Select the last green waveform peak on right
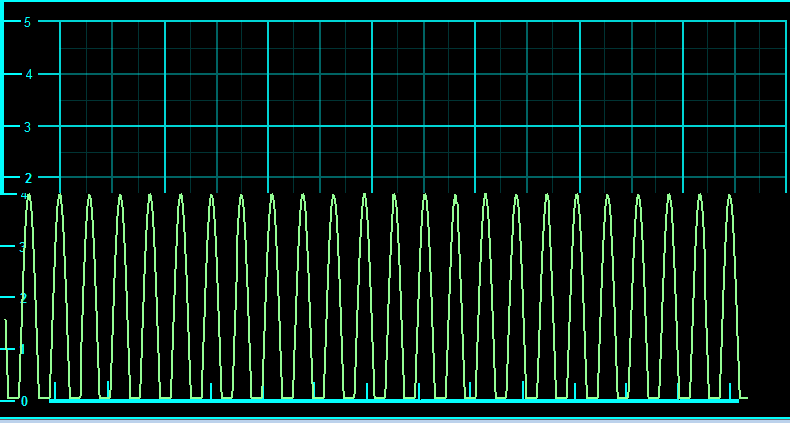 coord(729,198)
